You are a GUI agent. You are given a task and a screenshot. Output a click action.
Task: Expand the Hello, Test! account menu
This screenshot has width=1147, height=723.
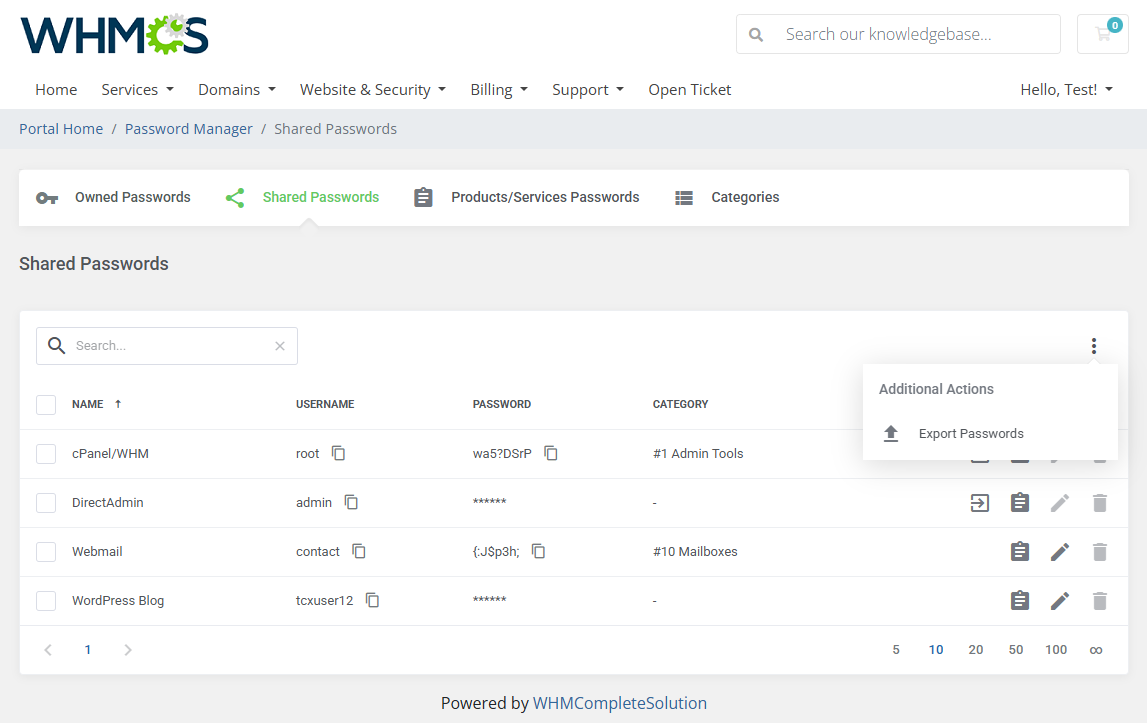pos(1066,90)
